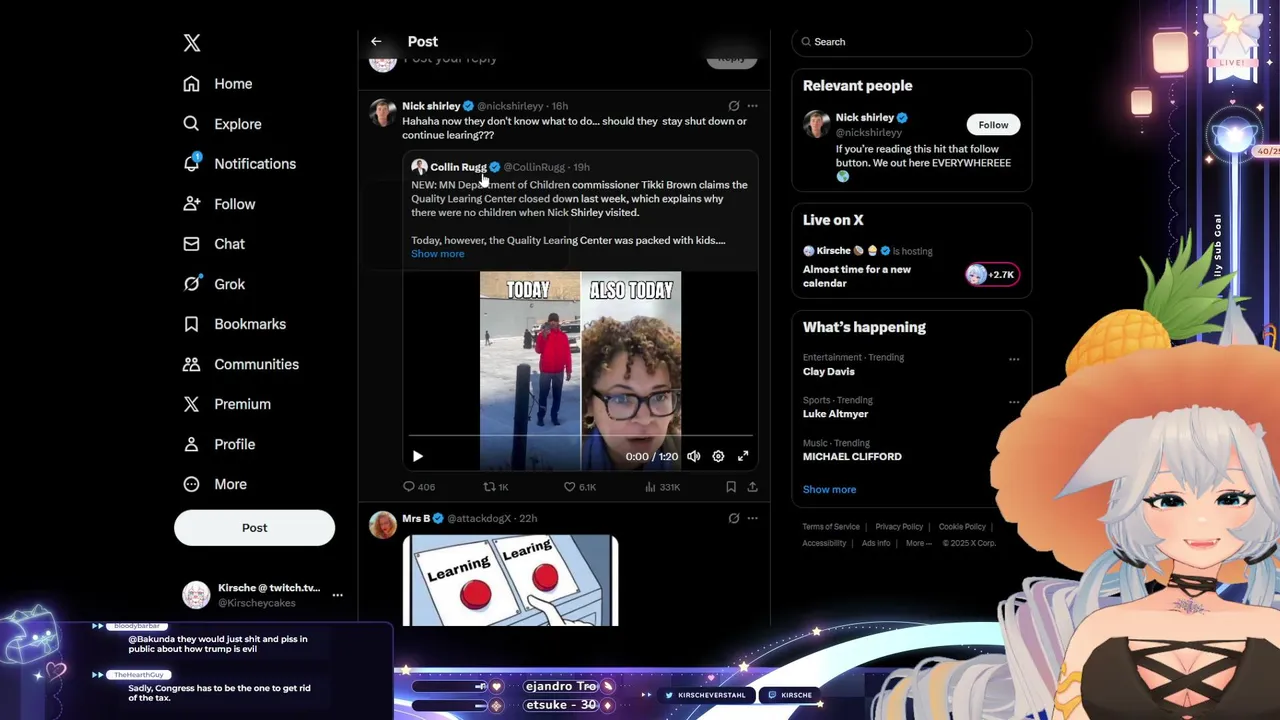Expand quoted post with Show more
Viewport: 1280px width, 720px height.
437,254
